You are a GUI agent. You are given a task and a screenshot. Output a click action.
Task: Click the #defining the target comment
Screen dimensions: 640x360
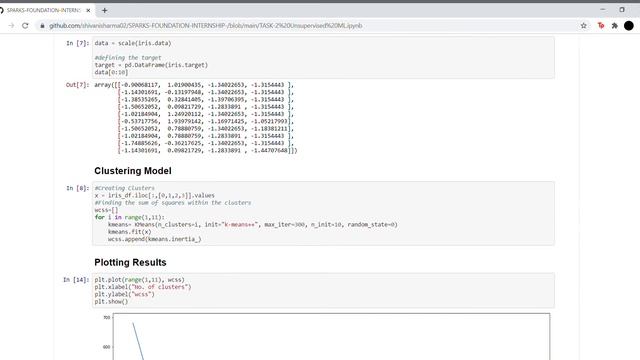pyautogui.click(x=128, y=58)
